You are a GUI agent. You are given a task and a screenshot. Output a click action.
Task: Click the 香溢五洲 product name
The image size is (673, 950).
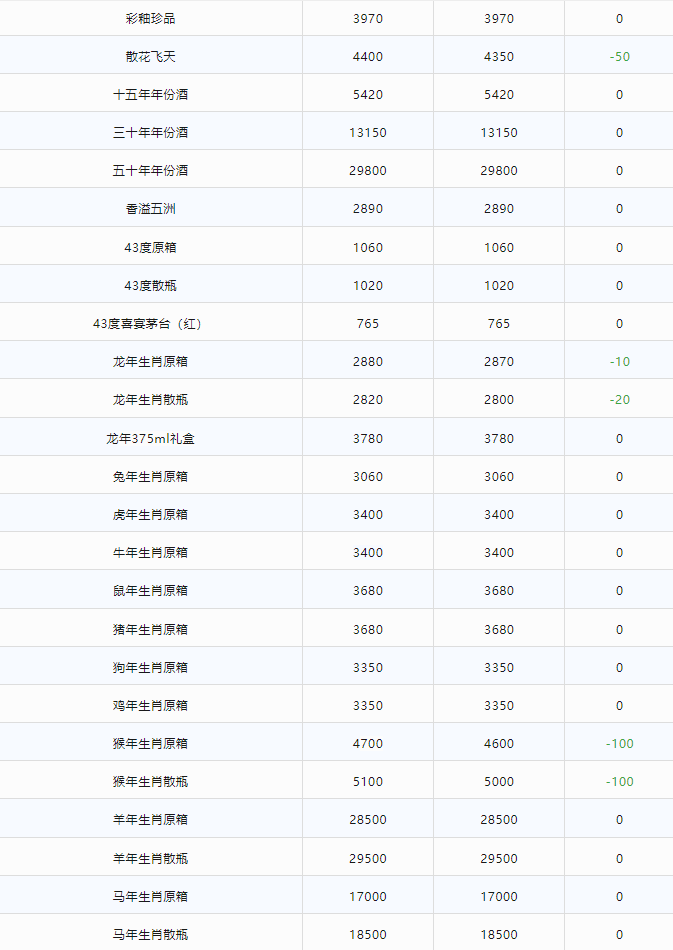coord(150,209)
